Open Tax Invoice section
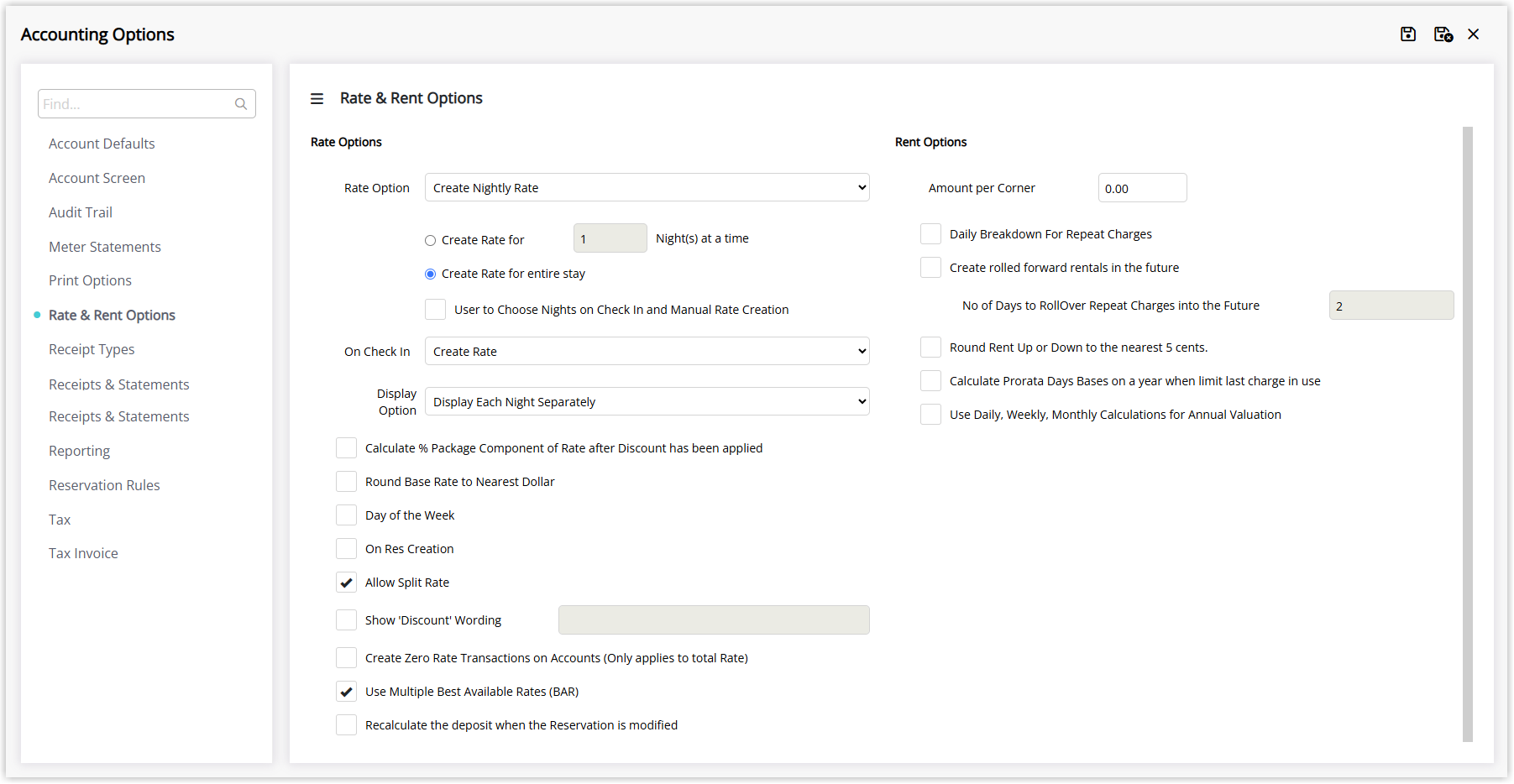Image resolution: width=1514 pixels, height=784 pixels. click(x=83, y=553)
